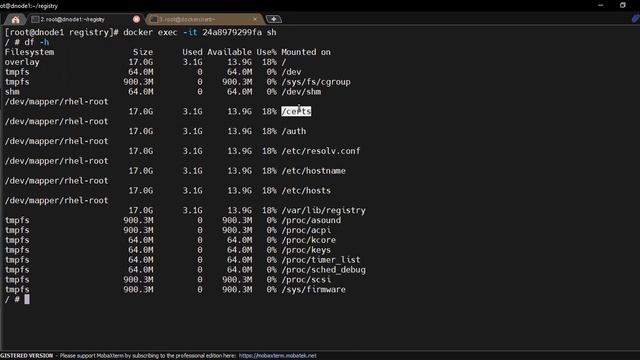Place cursor at the terminal prompt
This screenshot has width=640, height=360.
27,300
